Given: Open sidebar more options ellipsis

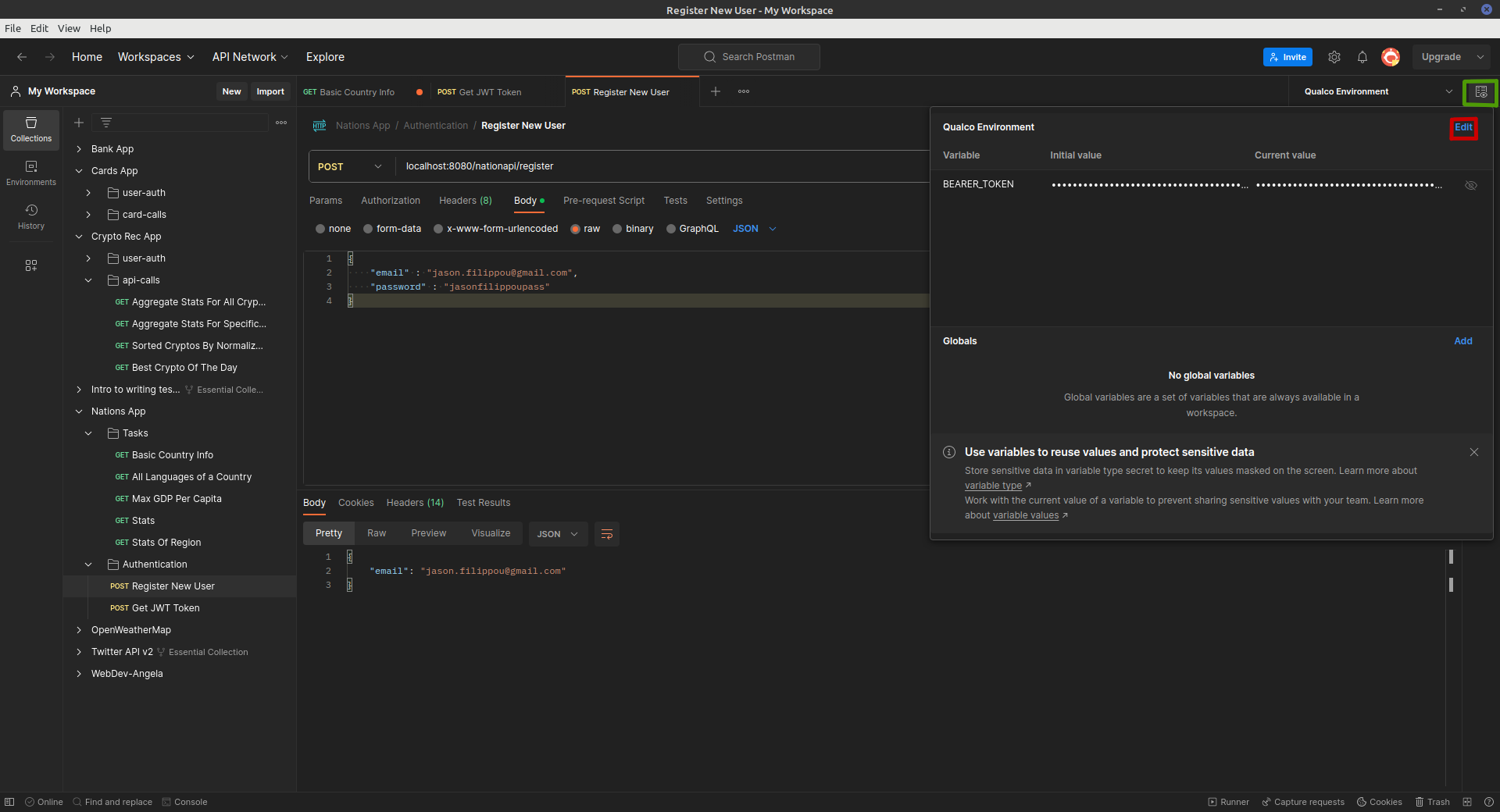Looking at the screenshot, I should click(x=281, y=123).
